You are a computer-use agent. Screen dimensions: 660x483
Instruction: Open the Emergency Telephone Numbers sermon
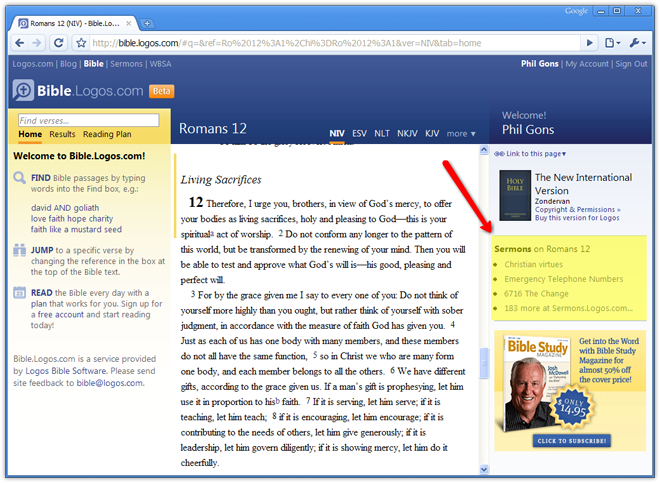[x=564, y=279]
